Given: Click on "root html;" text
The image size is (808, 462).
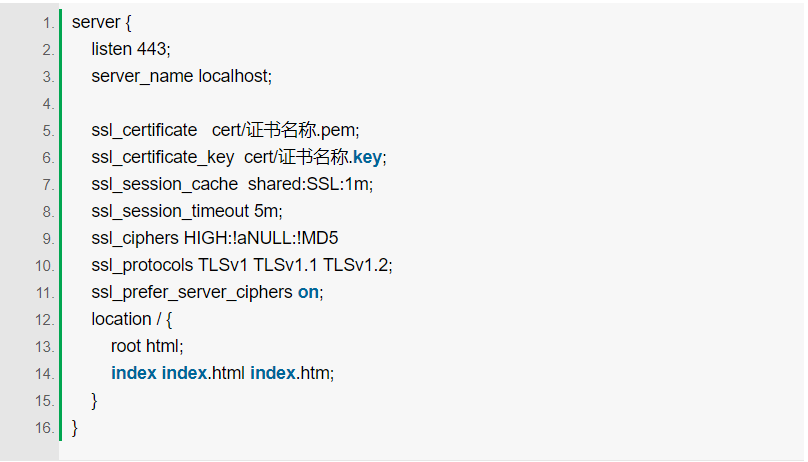Looking at the screenshot, I should (x=147, y=346).
